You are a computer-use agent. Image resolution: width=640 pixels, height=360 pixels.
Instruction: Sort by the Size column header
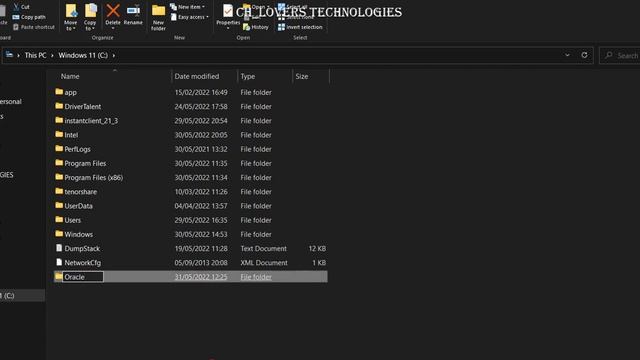(302, 76)
